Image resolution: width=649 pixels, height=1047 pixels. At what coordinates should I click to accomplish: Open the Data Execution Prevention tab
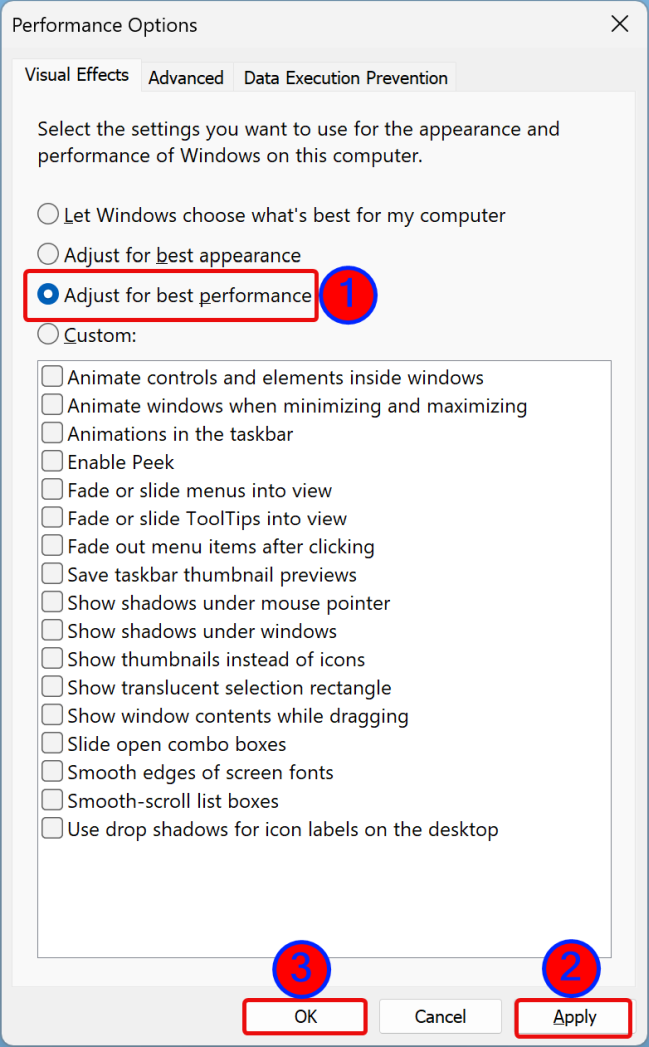pos(345,77)
